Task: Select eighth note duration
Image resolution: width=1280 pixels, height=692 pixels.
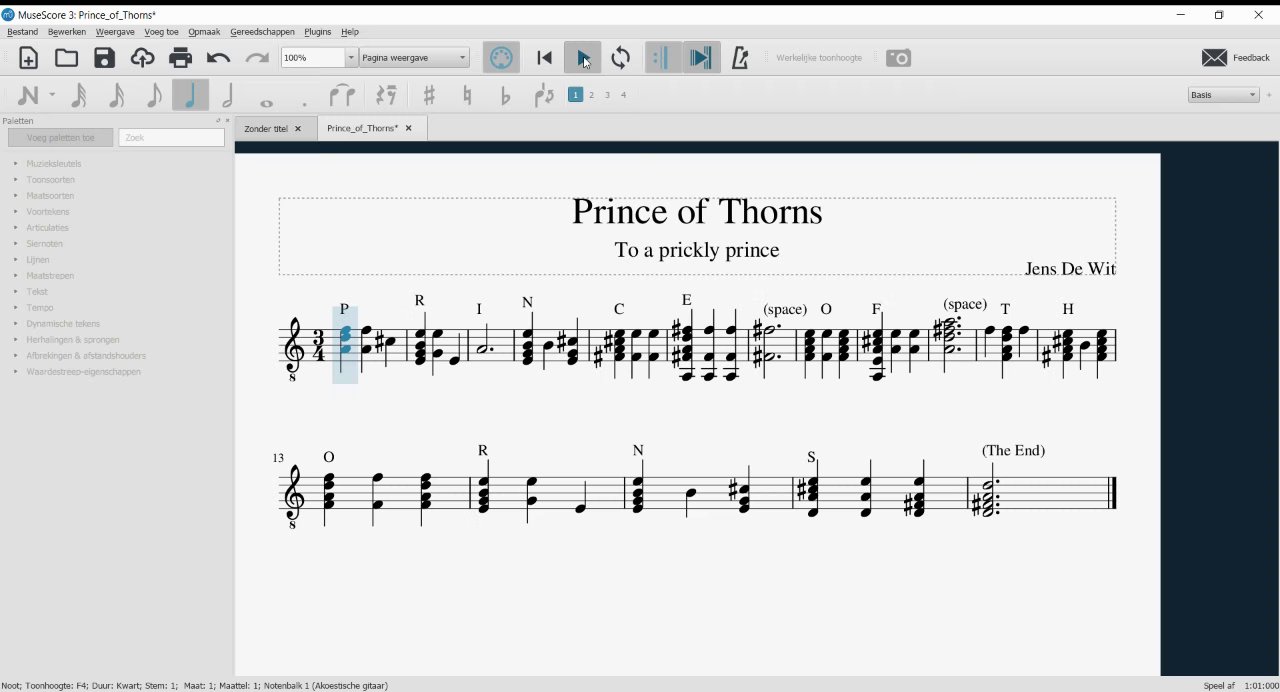Action: pyautogui.click(x=153, y=95)
